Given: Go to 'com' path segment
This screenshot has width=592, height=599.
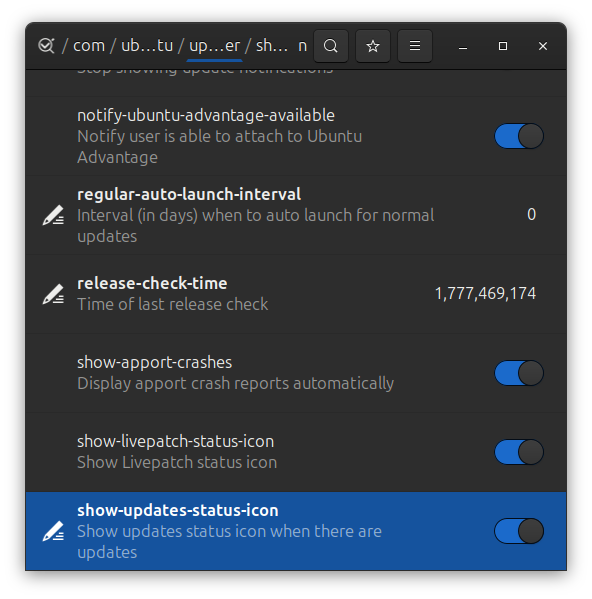Looking at the screenshot, I should pyautogui.click(x=89, y=46).
